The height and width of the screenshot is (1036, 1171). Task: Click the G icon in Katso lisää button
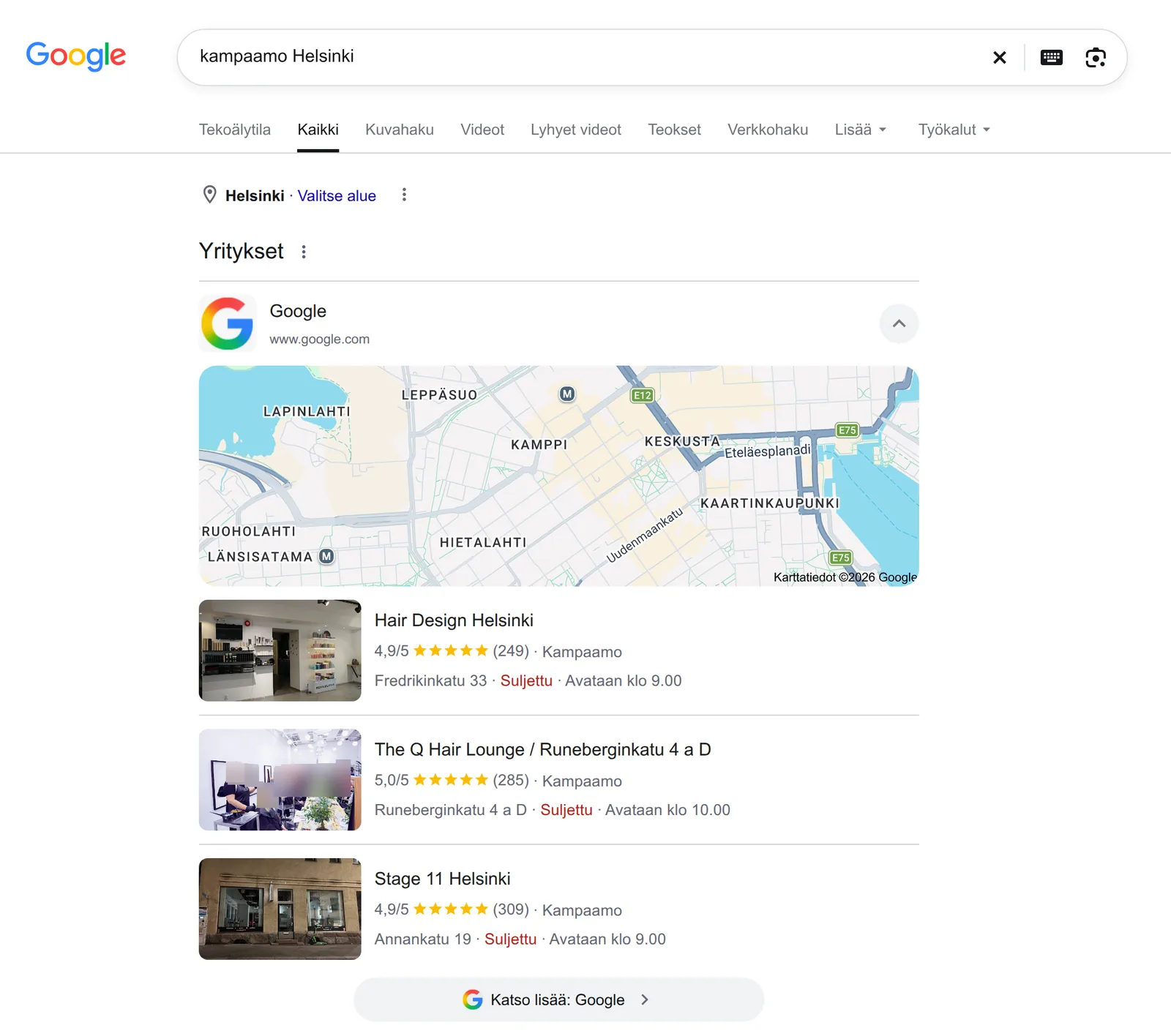point(473,999)
